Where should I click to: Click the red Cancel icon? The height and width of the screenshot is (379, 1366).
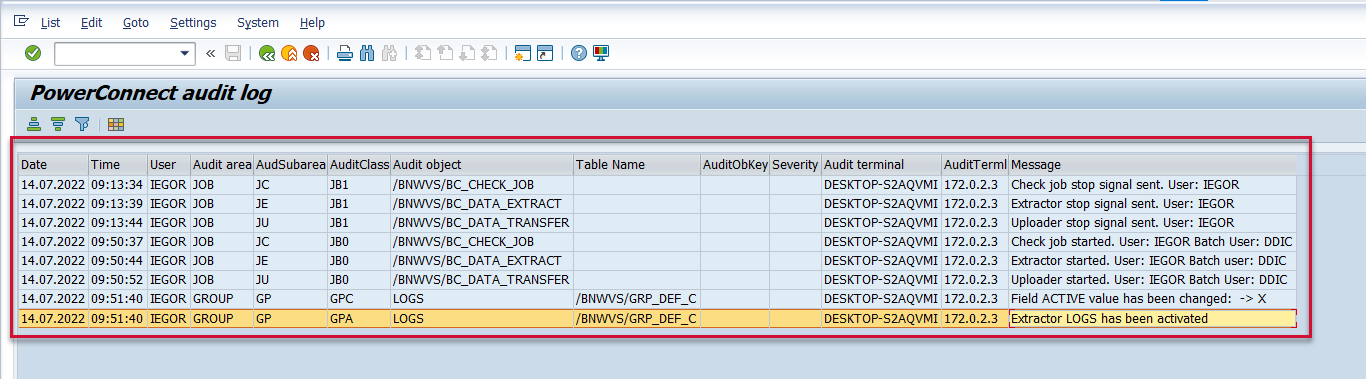click(311, 53)
